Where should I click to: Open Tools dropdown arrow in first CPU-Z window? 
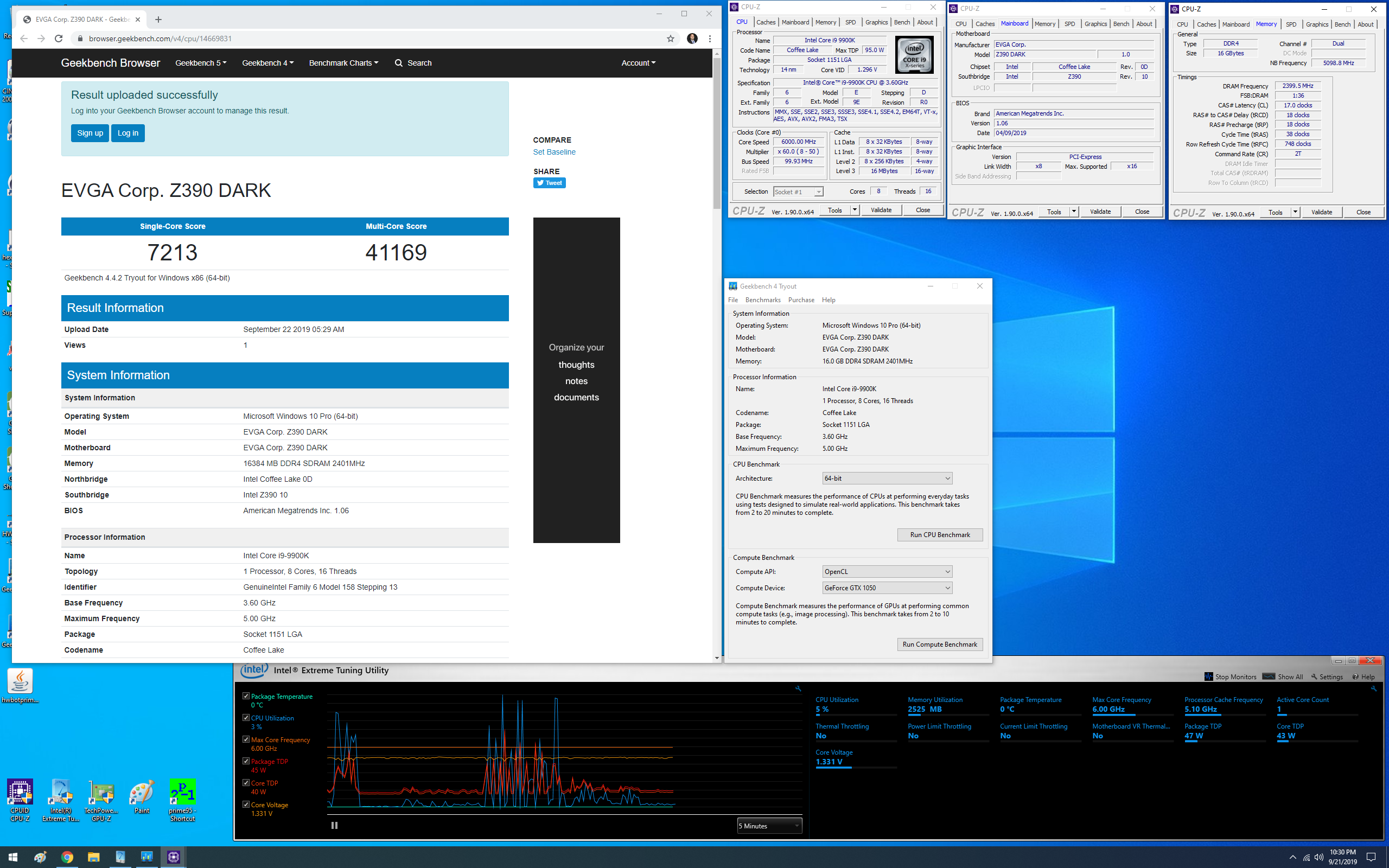coord(855,210)
